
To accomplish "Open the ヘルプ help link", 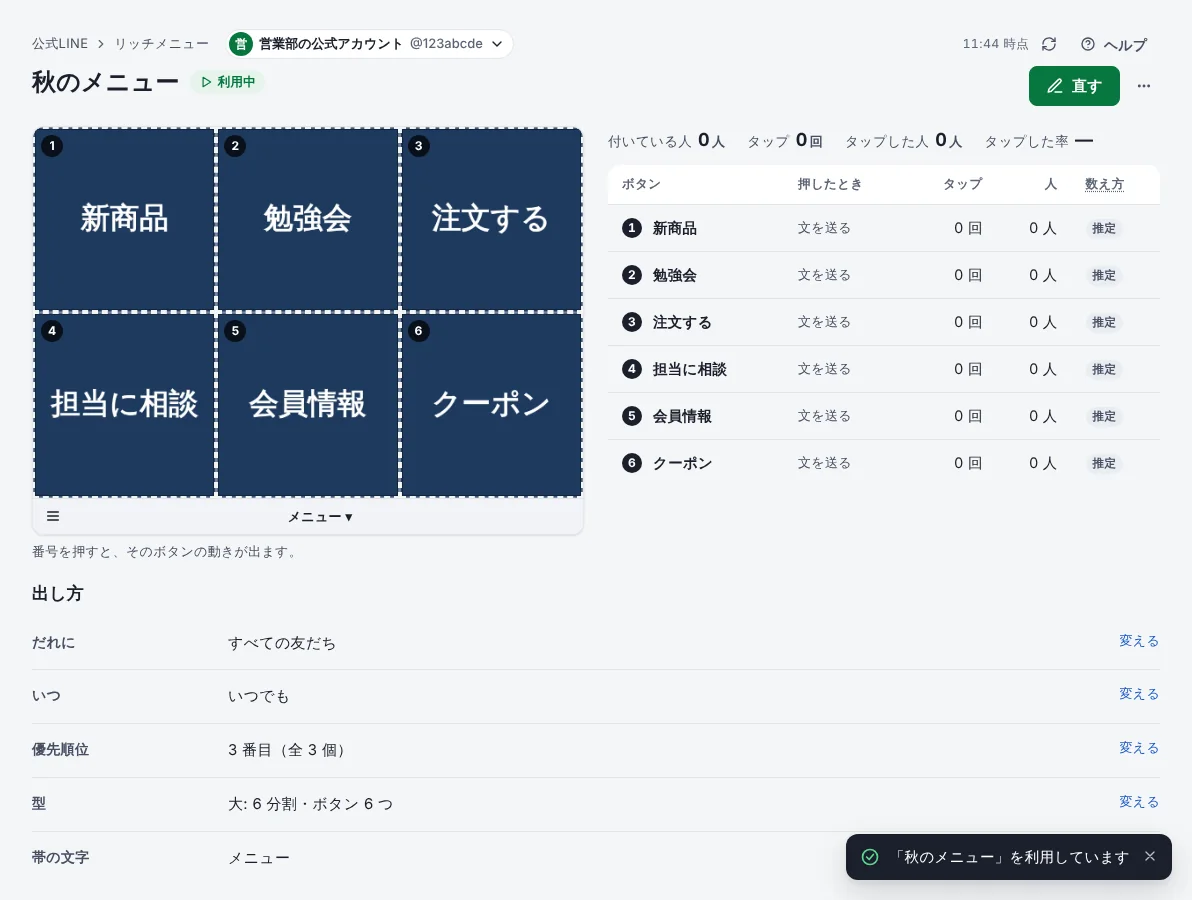I will (1114, 45).
